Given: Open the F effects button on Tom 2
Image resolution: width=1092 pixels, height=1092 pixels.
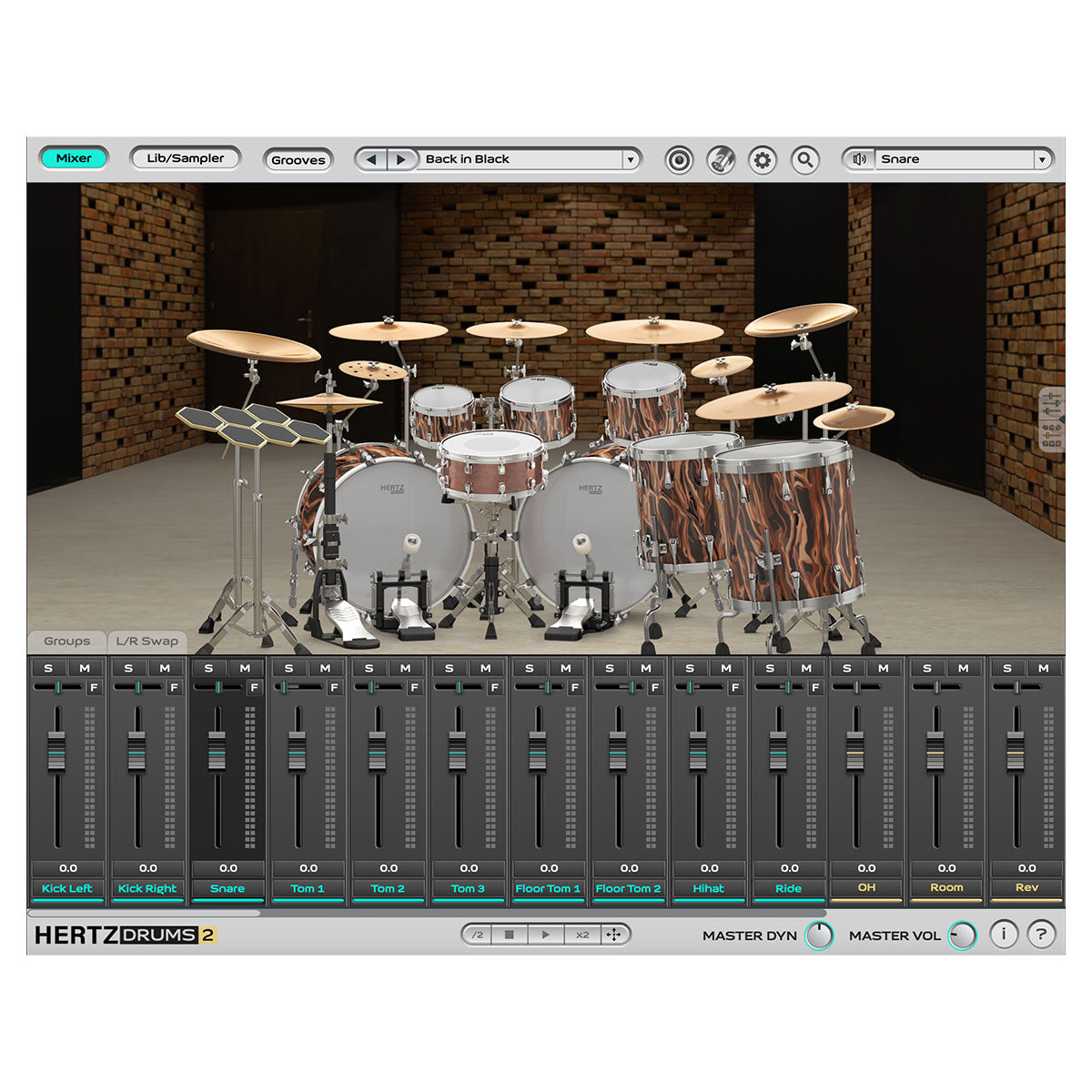Looking at the screenshot, I should coord(414,688).
